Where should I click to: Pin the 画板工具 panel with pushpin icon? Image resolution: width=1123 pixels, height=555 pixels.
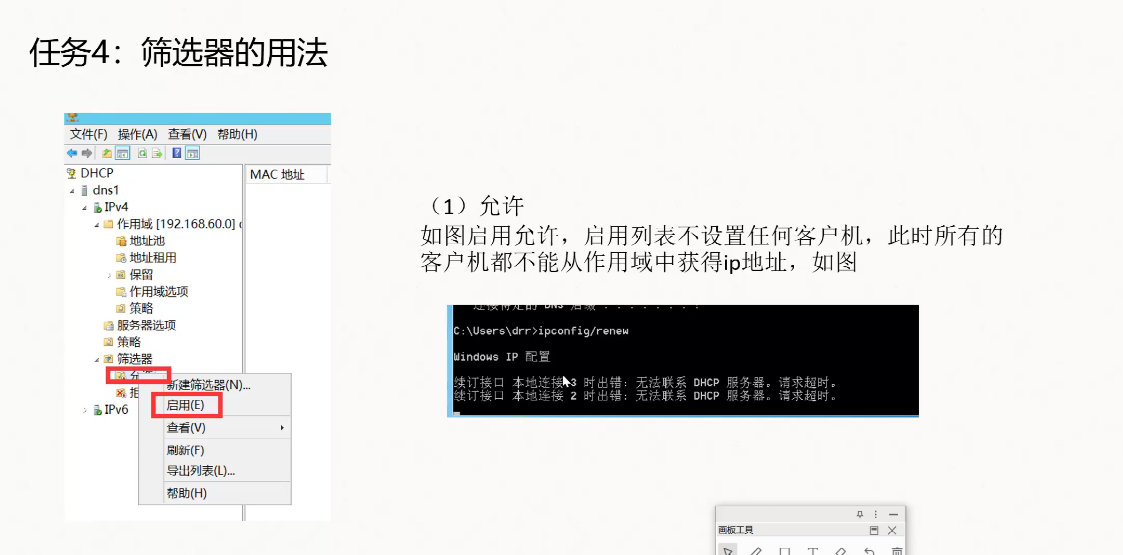[860, 514]
